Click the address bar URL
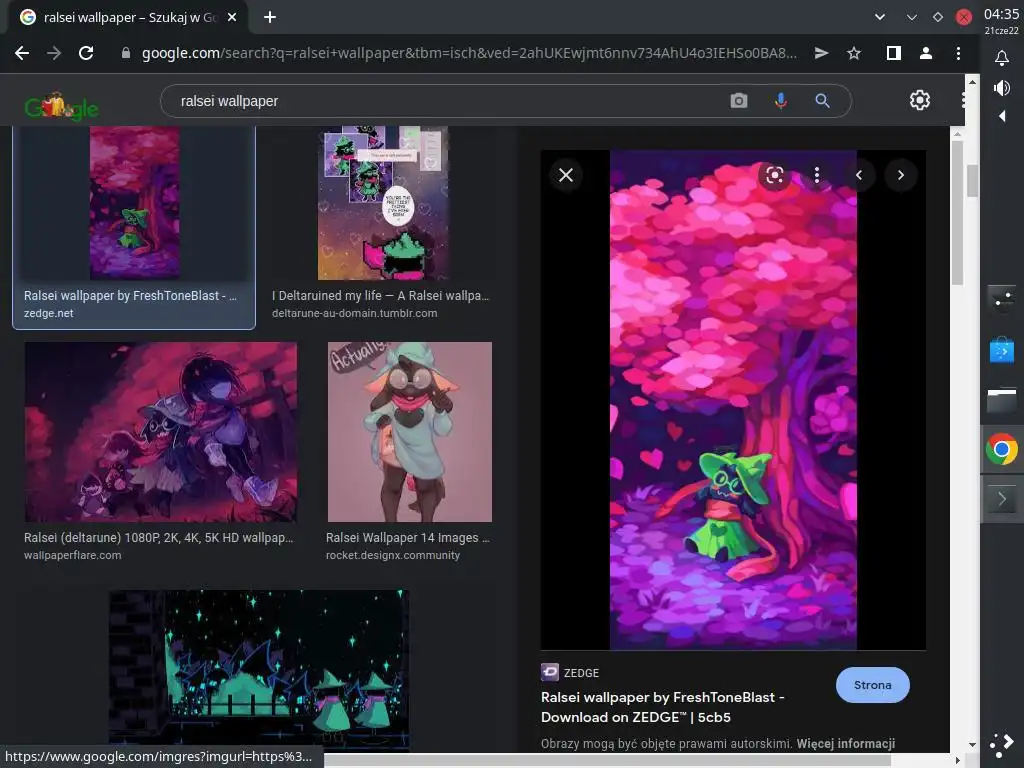This screenshot has height=768, width=1024. pos(469,53)
